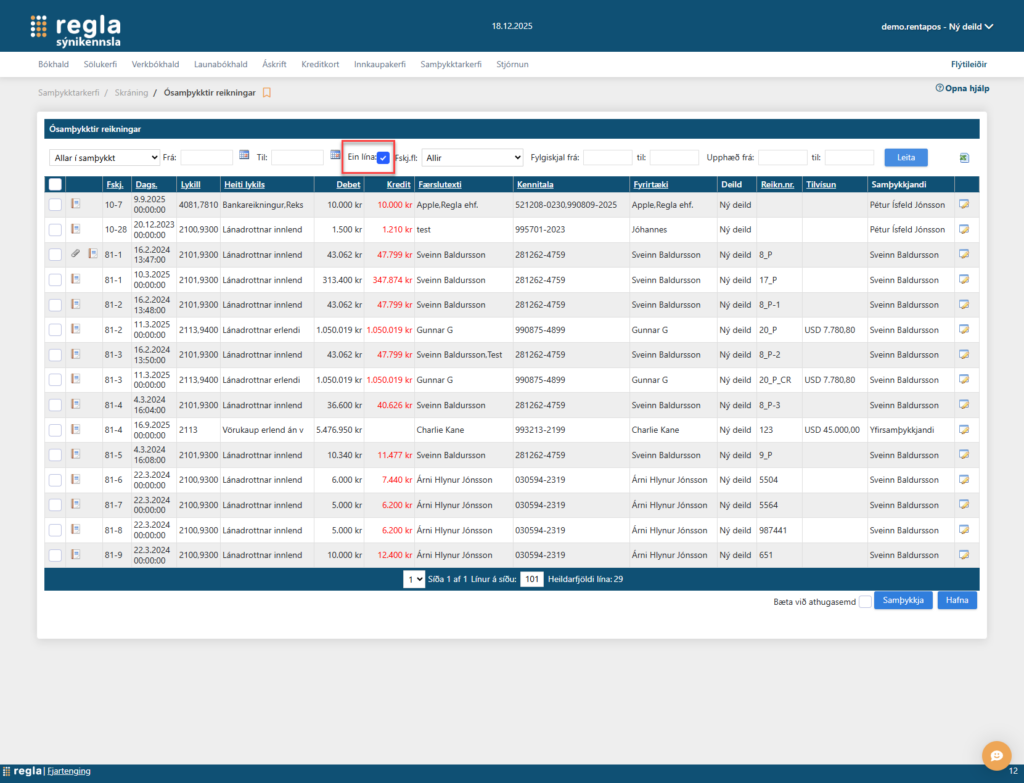The height and width of the screenshot is (783, 1024).
Task: Click the paperclip attachment icon in row 81-1
Action: tap(75, 255)
